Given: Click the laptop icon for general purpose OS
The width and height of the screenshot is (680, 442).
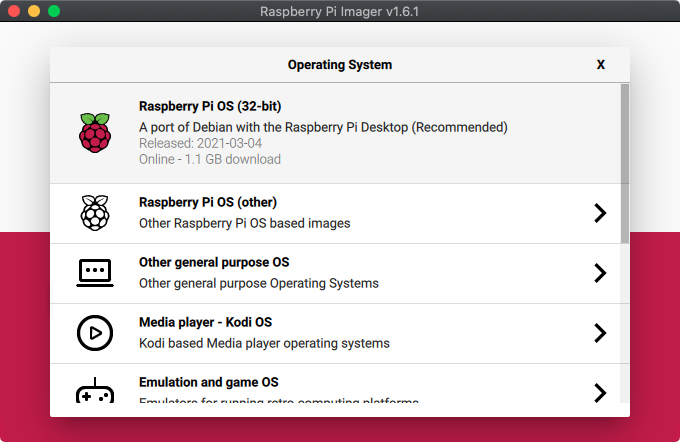Looking at the screenshot, I should [95, 273].
